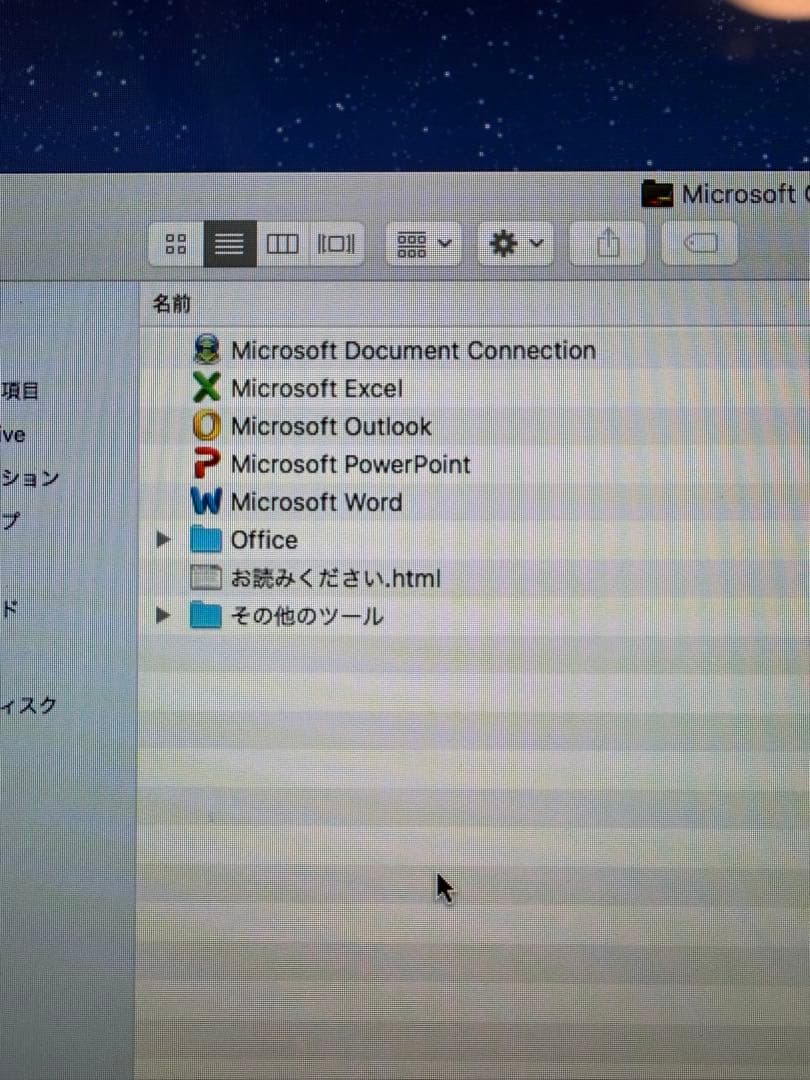Select the Microsoft PowerPoint name text
The height and width of the screenshot is (1080, 810).
pos(351,464)
